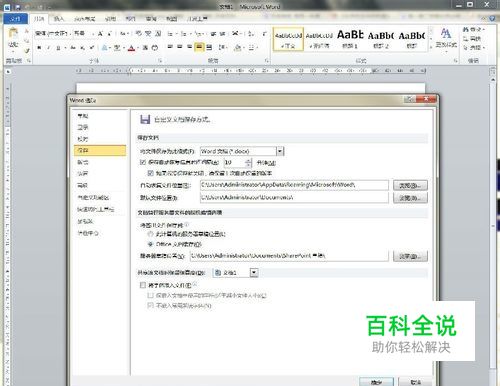The height and width of the screenshot is (386, 500).
Task: Click the Subscript icon
Action: [82, 48]
